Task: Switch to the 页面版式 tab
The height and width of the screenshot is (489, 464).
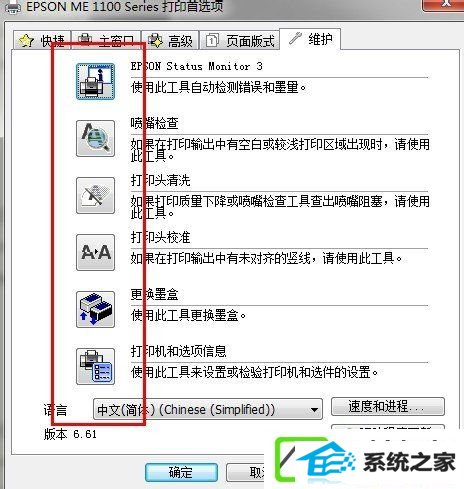Action: 239,41
